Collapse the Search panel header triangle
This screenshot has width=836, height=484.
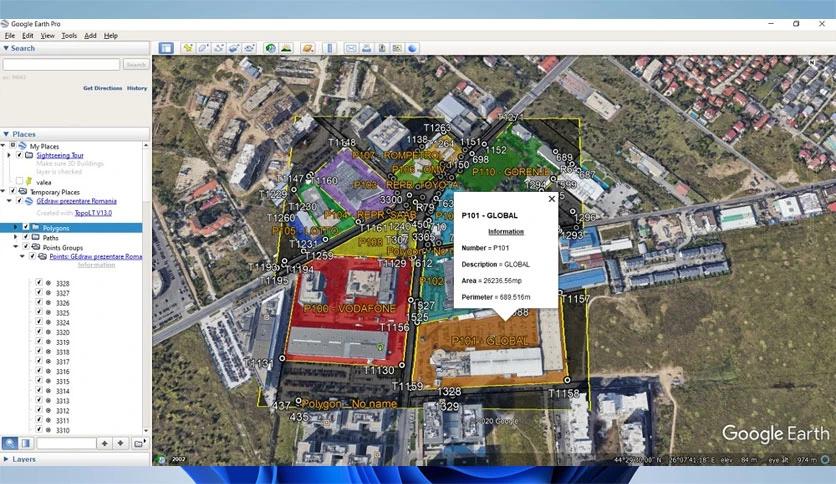[6, 48]
